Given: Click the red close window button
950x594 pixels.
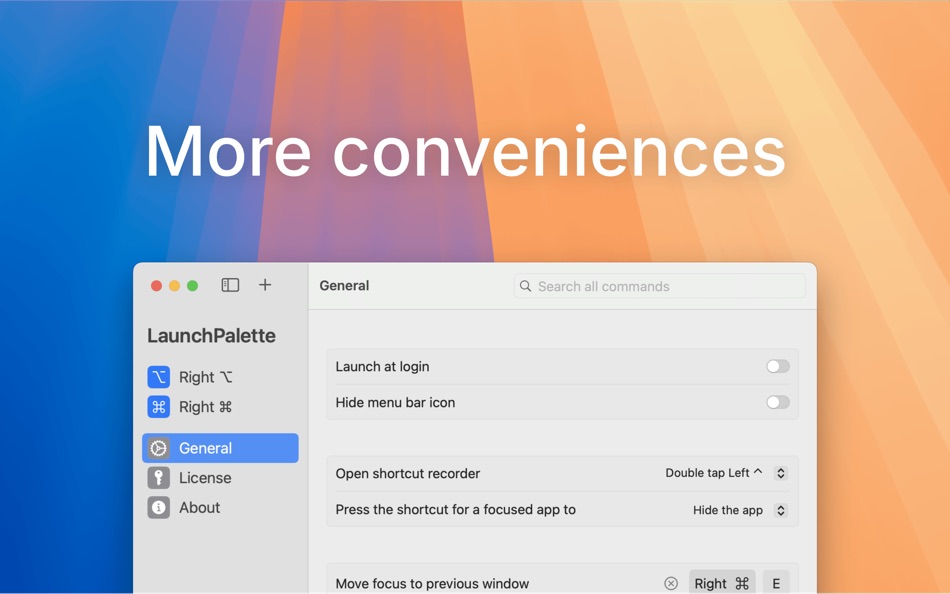Looking at the screenshot, I should [156, 285].
